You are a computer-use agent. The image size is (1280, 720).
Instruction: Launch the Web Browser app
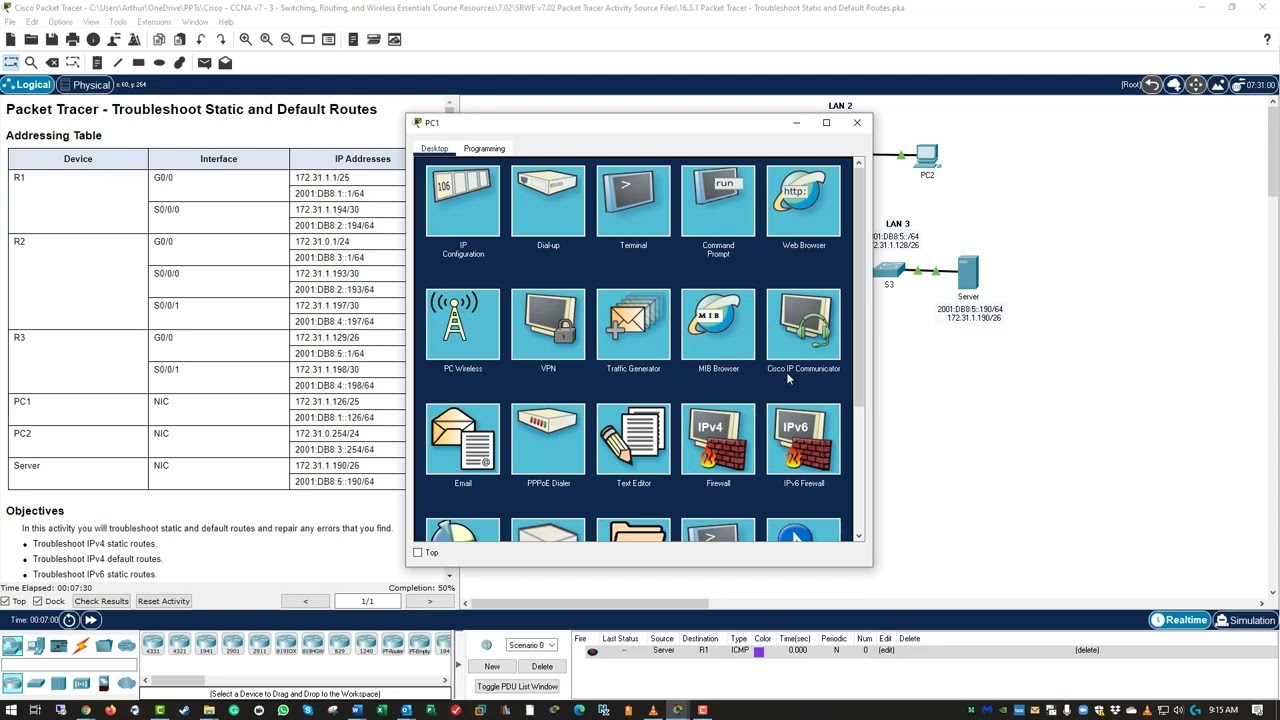(804, 203)
